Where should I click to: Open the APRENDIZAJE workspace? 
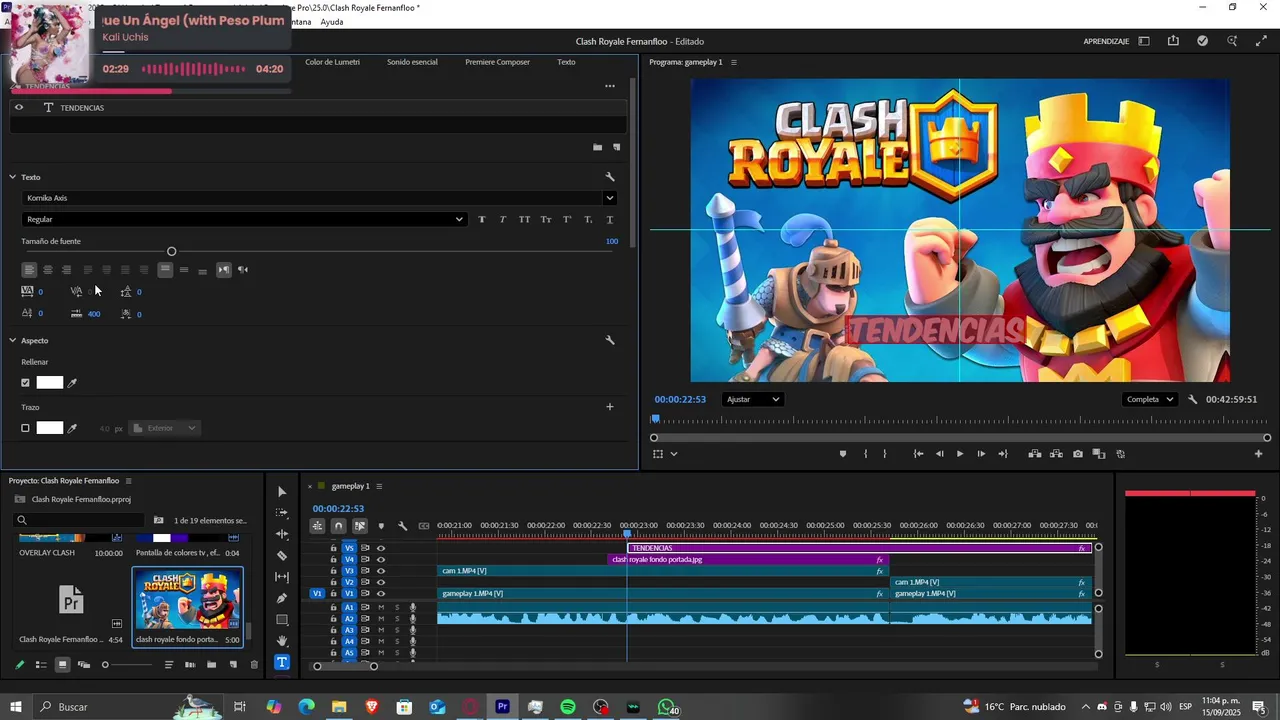point(1106,42)
